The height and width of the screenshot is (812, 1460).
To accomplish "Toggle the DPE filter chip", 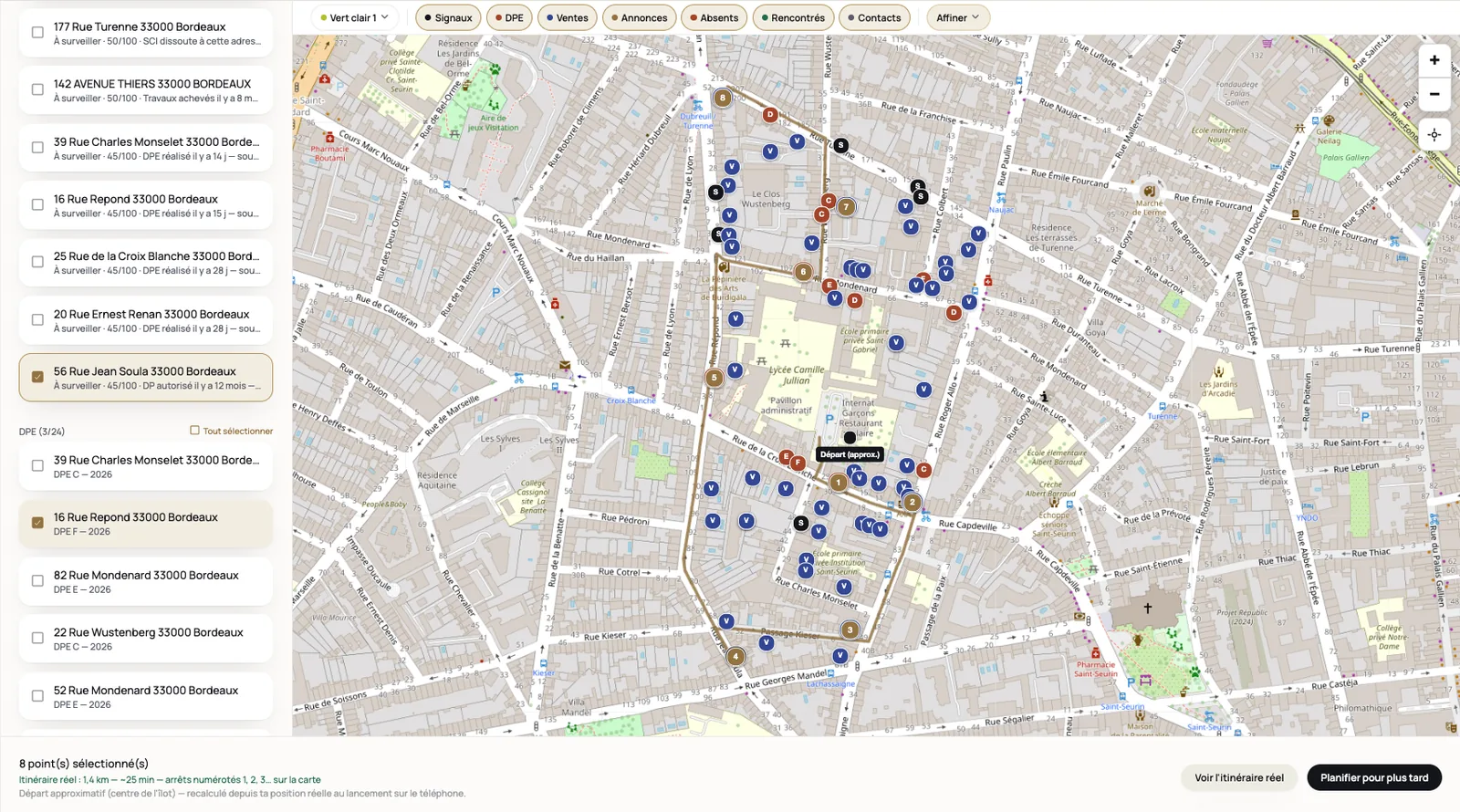I will 509,17.
